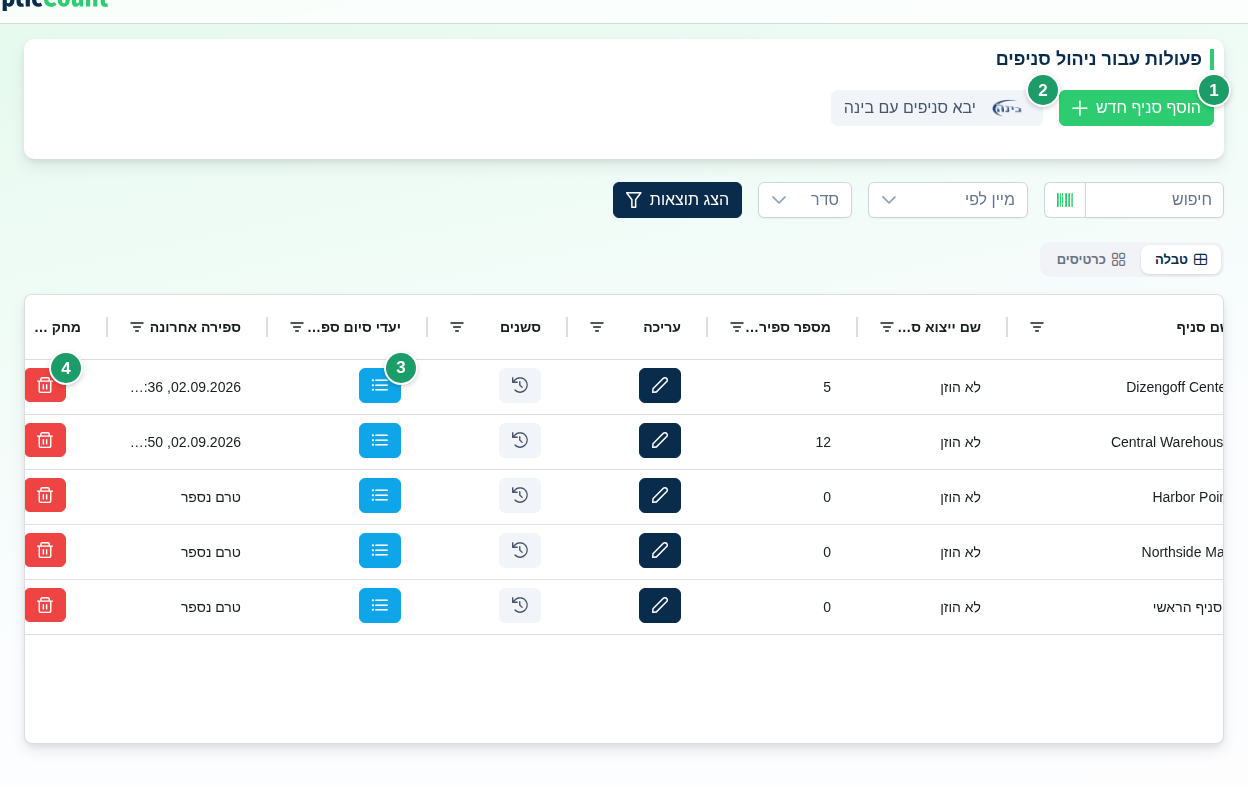Filter the ספירה אחרונה column
Image resolution: width=1248 pixels, height=790 pixels.
pyautogui.click(x=137, y=327)
